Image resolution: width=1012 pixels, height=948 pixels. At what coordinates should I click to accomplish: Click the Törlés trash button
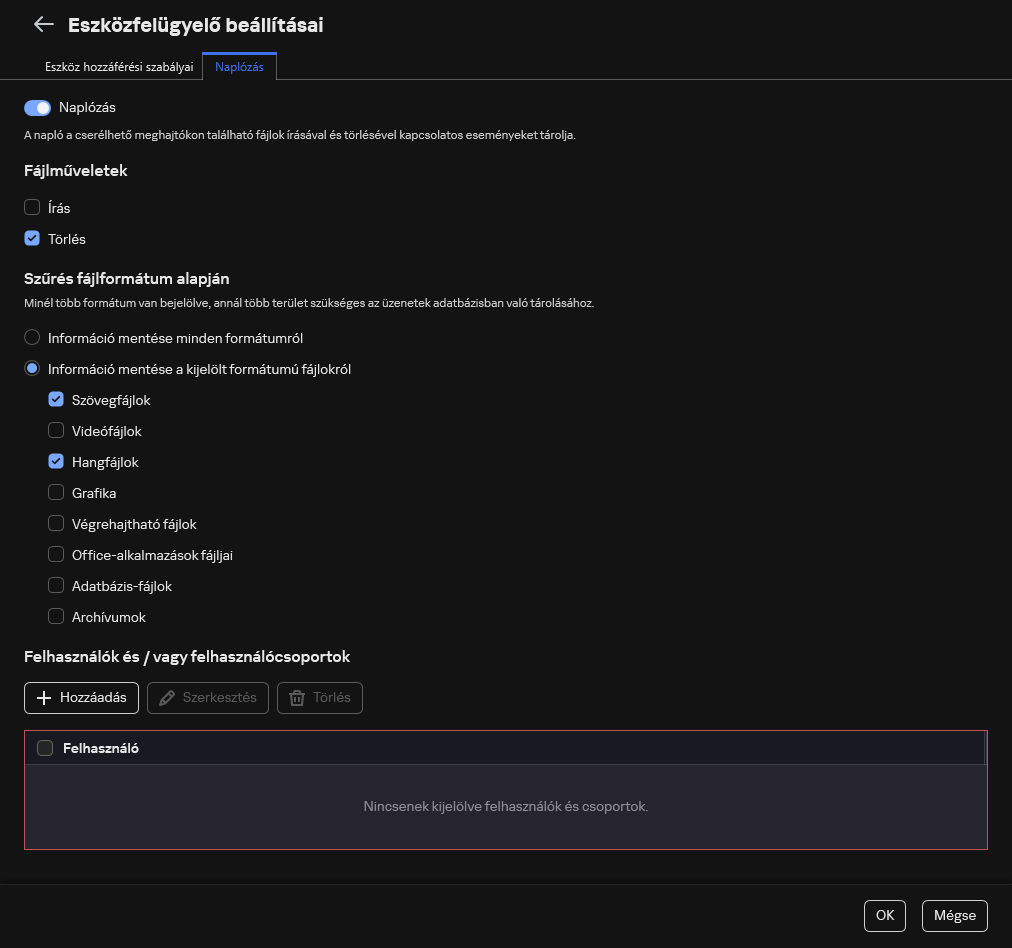pos(320,698)
